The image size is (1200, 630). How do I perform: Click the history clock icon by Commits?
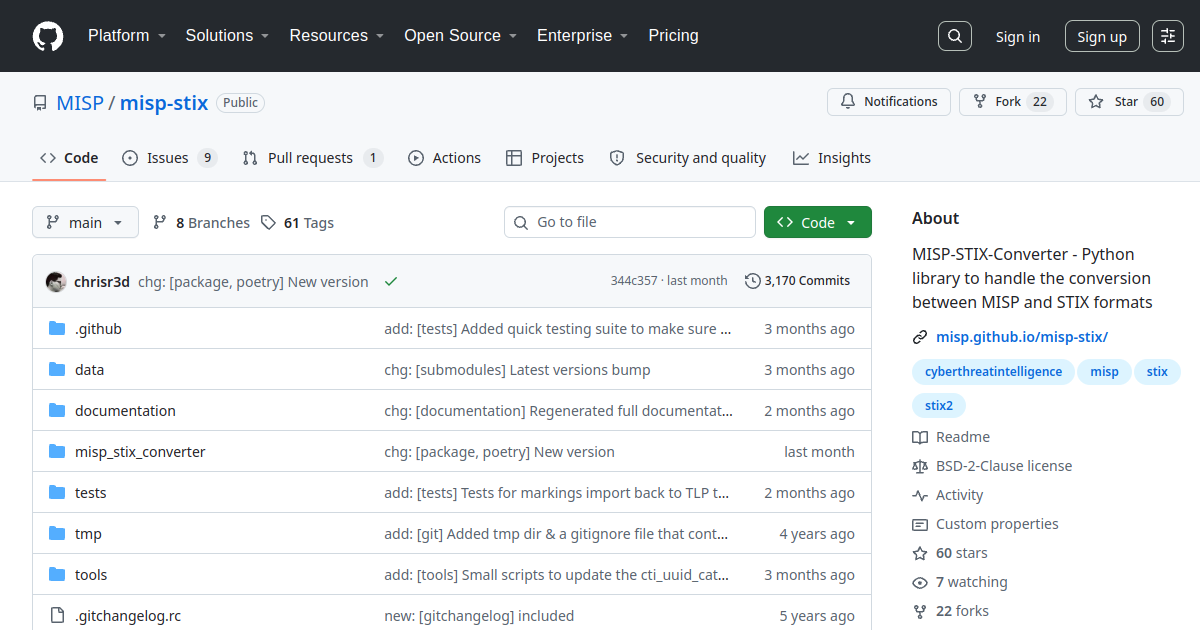753,281
